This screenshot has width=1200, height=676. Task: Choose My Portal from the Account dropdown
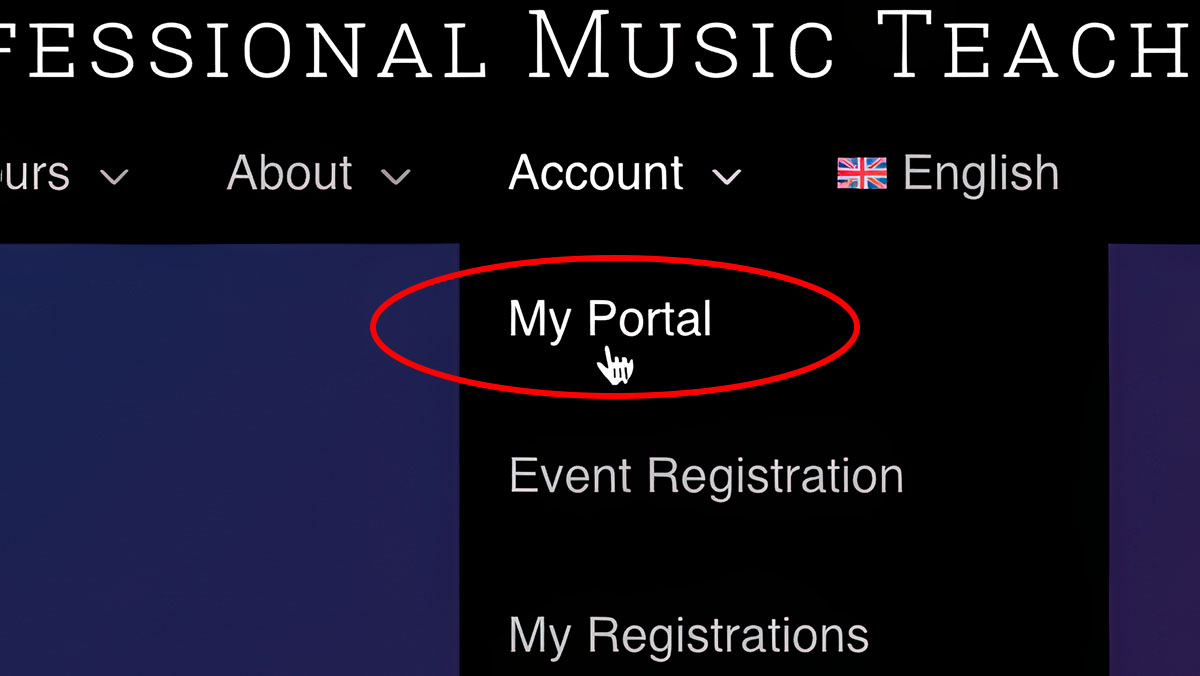click(610, 320)
